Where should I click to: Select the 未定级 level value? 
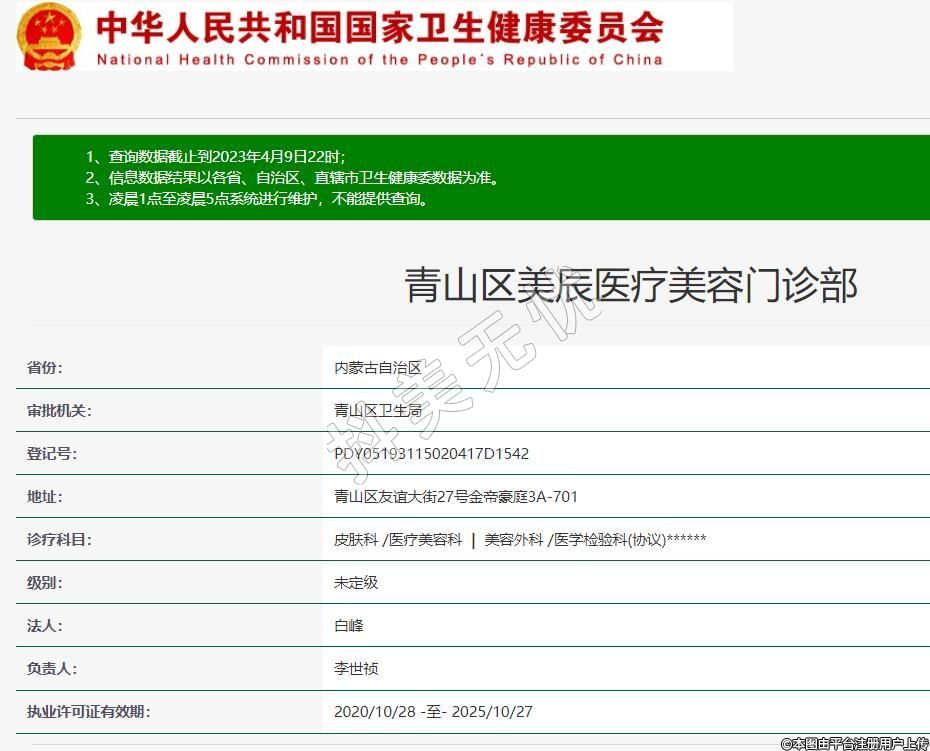click(x=356, y=583)
